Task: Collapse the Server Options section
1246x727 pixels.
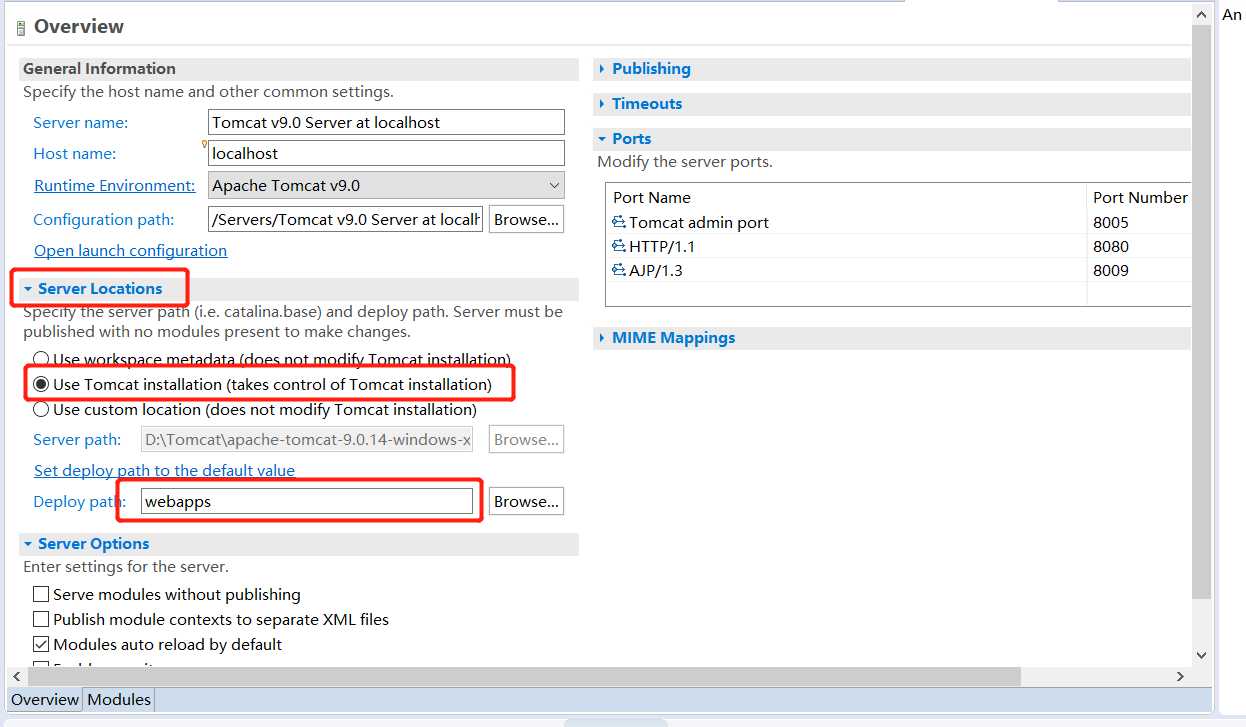Action: click(29, 544)
